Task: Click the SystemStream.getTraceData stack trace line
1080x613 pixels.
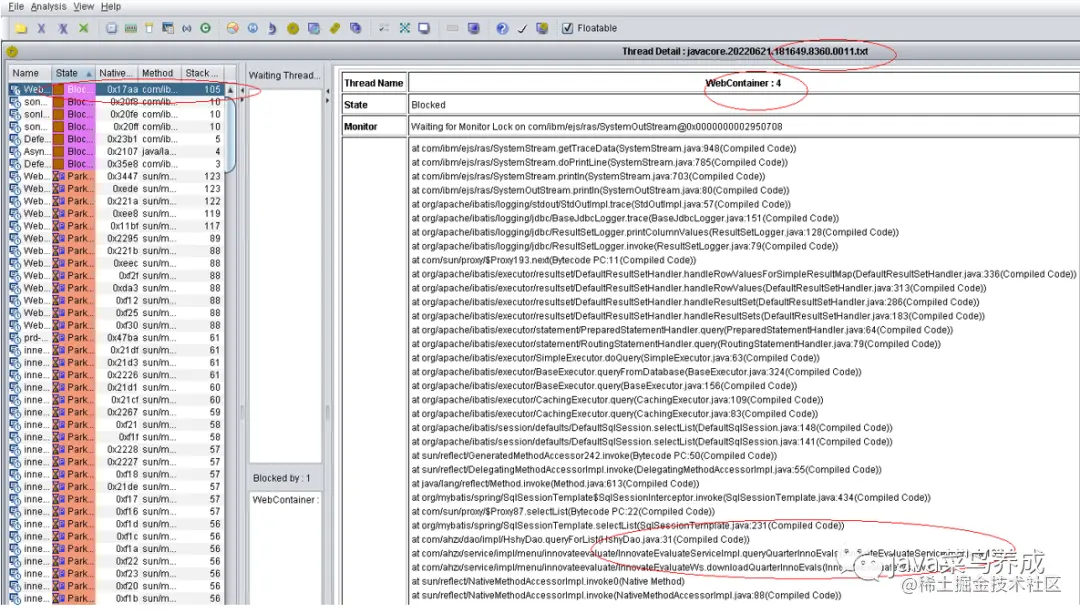Action: click(x=604, y=149)
